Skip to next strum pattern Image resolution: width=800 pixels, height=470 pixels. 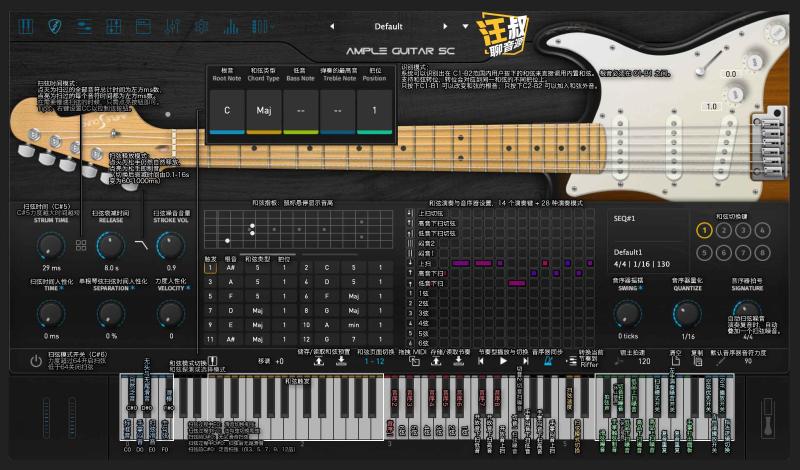tap(526, 361)
